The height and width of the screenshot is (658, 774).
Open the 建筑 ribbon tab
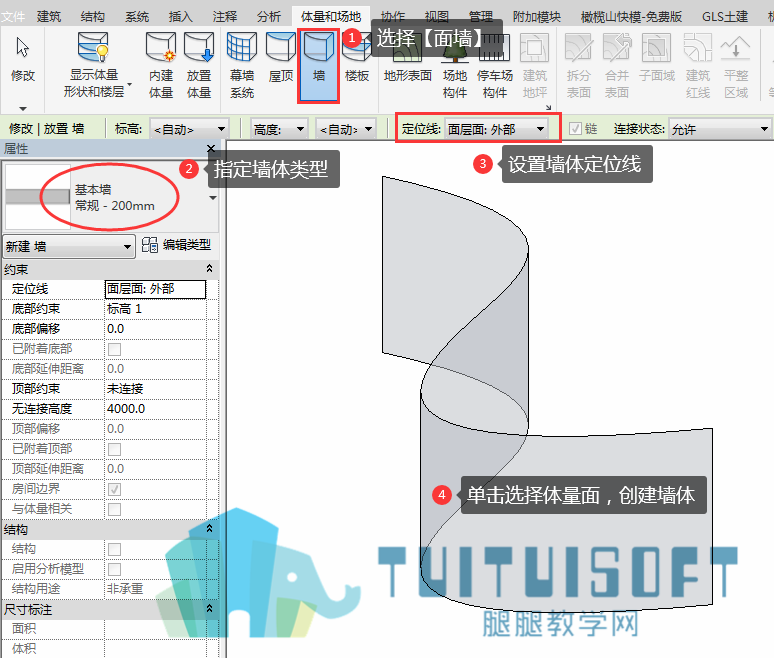click(x=49, y=16)
